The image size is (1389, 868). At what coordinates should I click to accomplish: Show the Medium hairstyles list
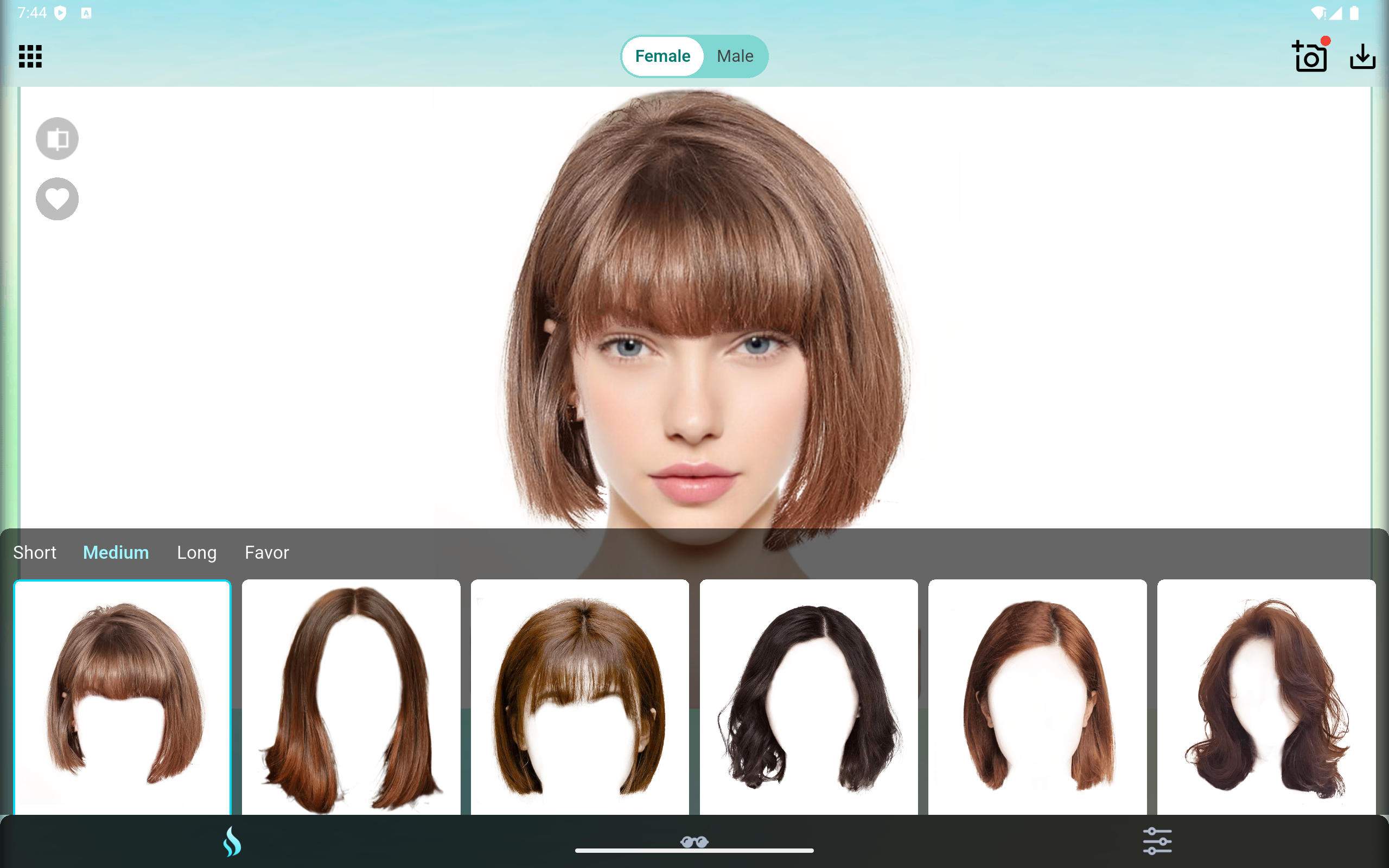(116, 552)
